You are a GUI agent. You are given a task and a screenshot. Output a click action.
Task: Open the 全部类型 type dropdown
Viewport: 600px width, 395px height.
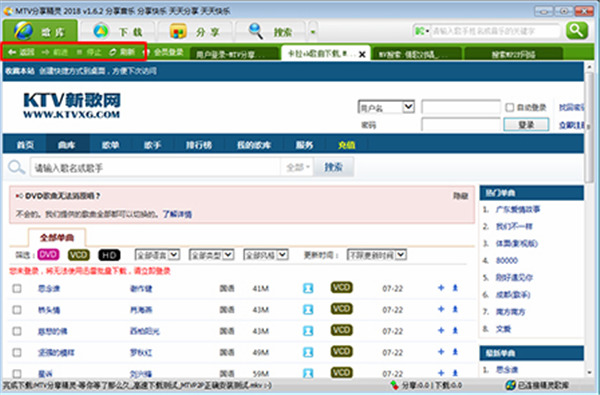(212, 255)
